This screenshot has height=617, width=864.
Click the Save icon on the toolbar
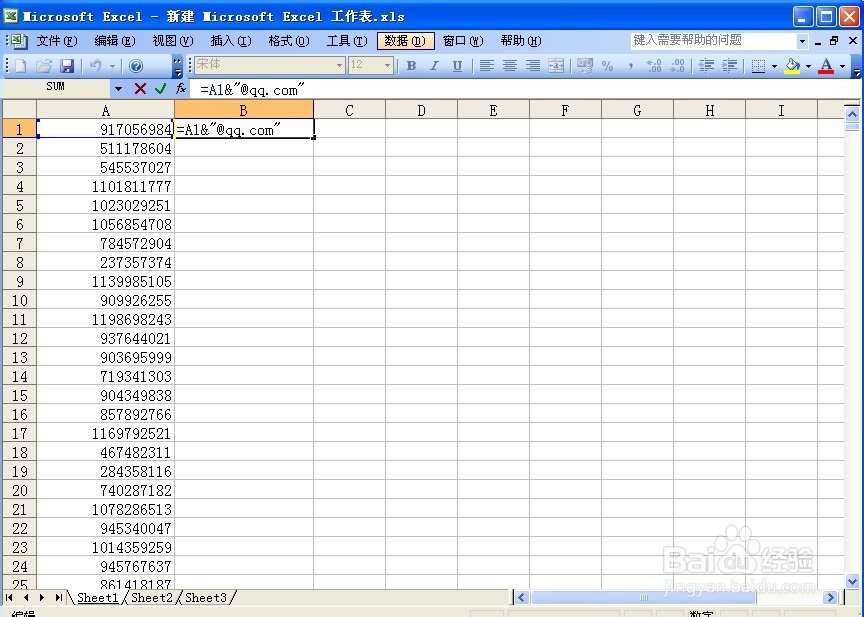point(65,65)
